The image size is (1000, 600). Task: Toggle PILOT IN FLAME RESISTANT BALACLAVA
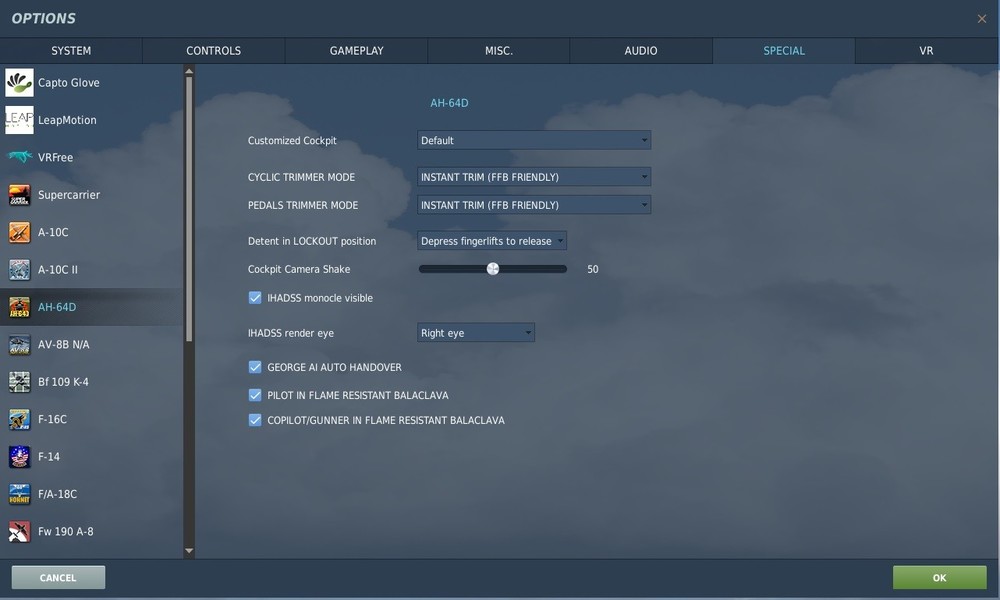click(255, 395)
